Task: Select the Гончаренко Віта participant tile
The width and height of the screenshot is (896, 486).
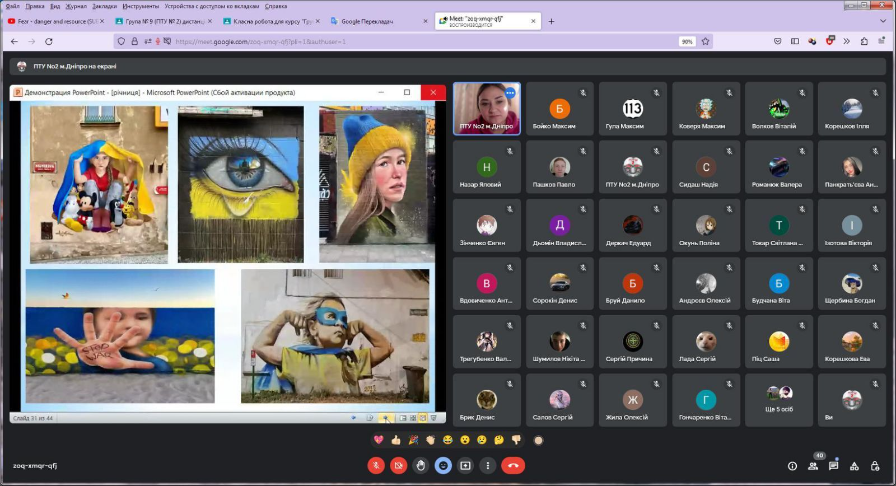Action: (x=706, y=400)
